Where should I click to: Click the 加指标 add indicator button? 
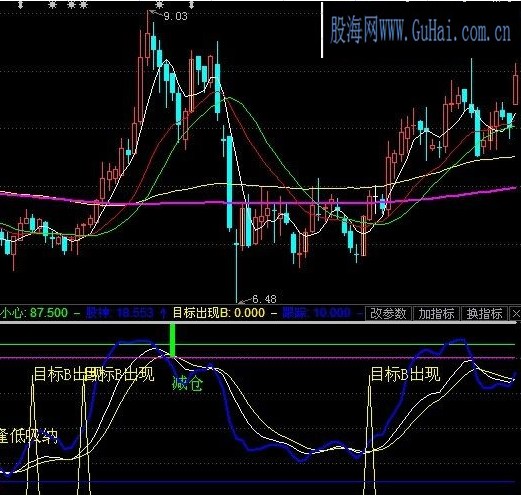(436, 314)
